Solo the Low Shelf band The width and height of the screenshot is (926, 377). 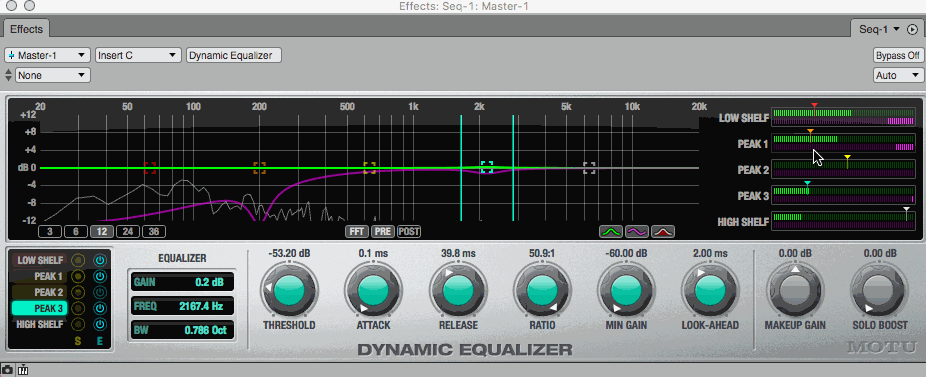tap(78, 260)
